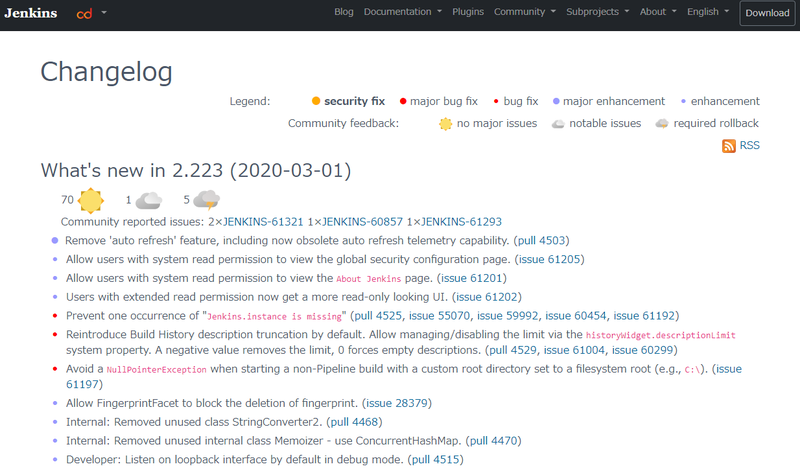Click the 'Community feedback:' label
The image size is (800, 473).
[x=343, y=123]
